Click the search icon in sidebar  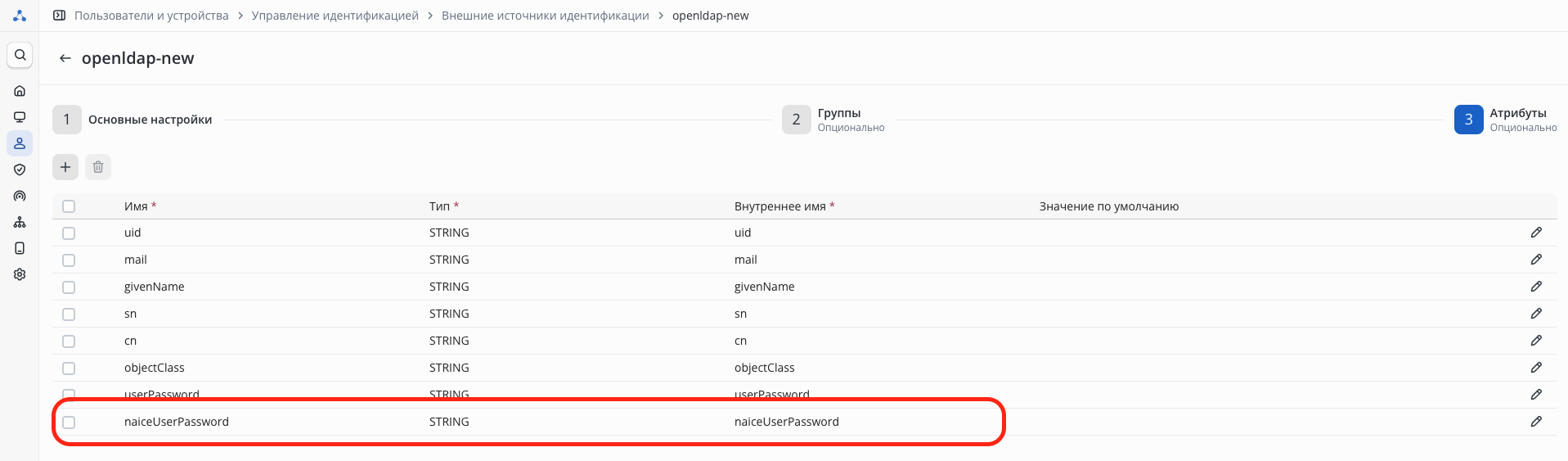coord(20,55)
